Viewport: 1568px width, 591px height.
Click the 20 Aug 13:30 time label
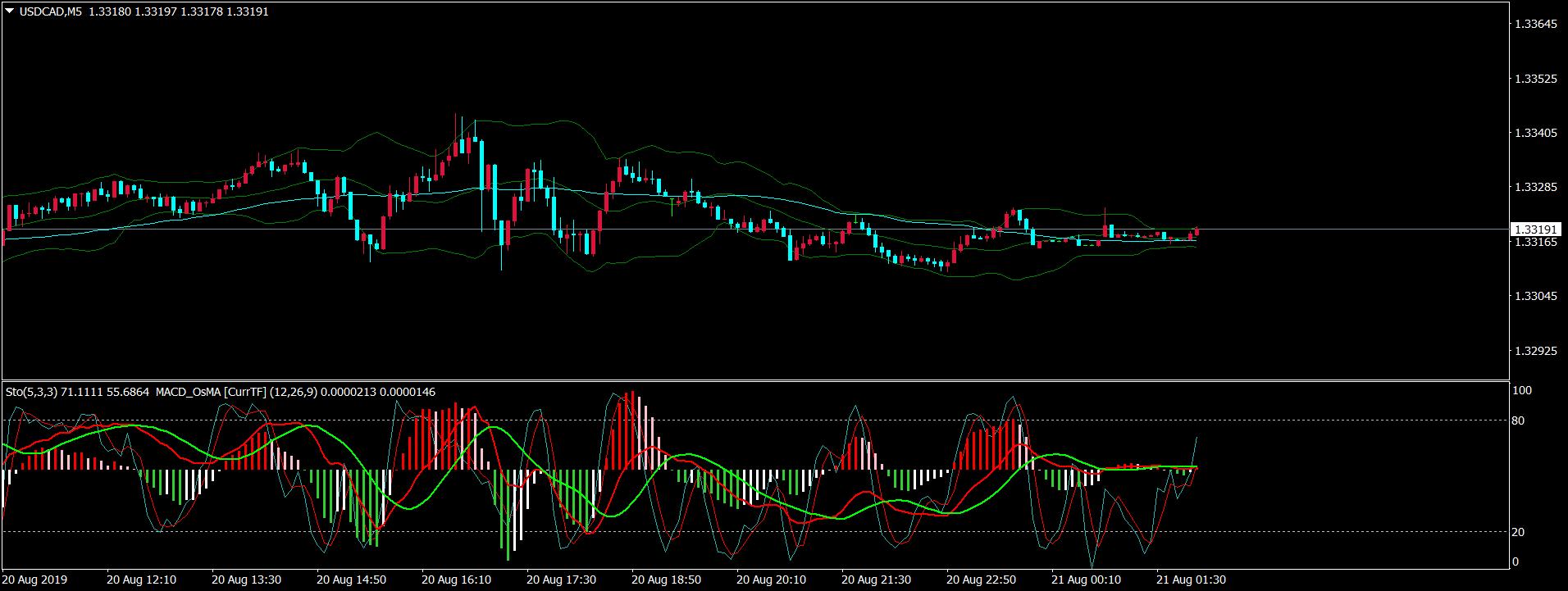coord(247,580)
